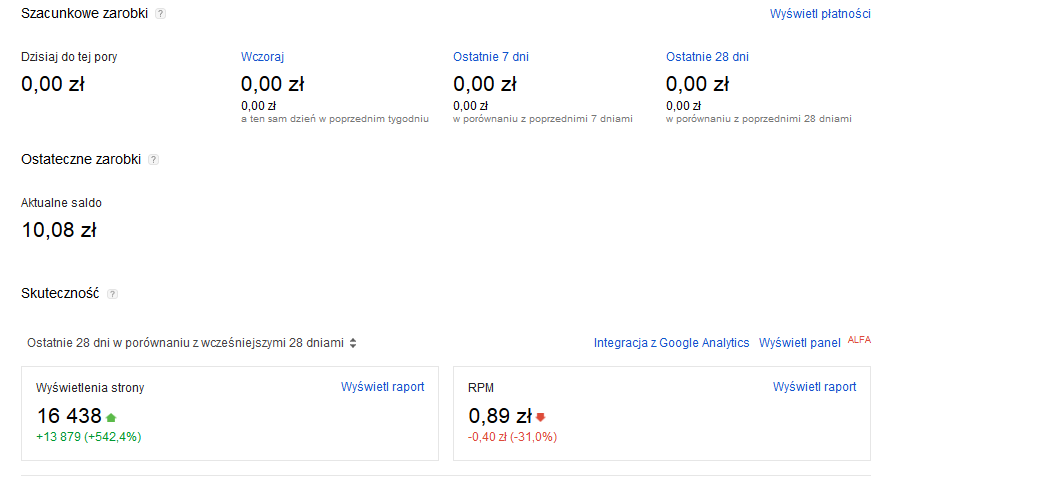View report for RPM card
The width and height of the screenshot is (1057, 477).
click(814, 387)
